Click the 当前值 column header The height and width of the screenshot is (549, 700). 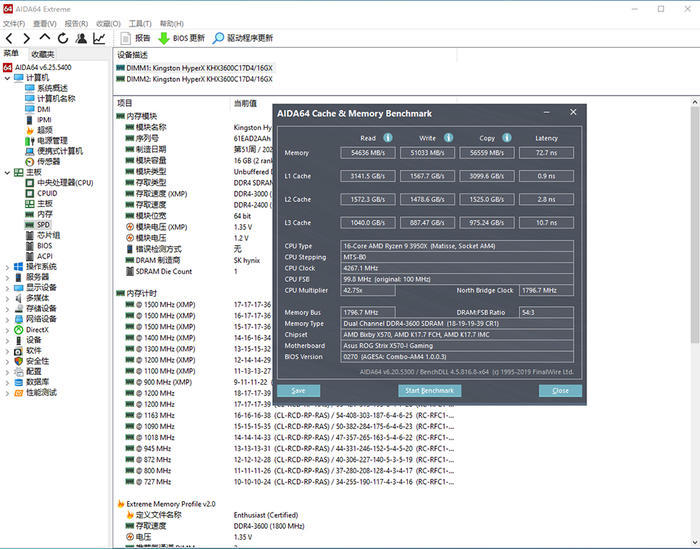[x=245, y=103]
